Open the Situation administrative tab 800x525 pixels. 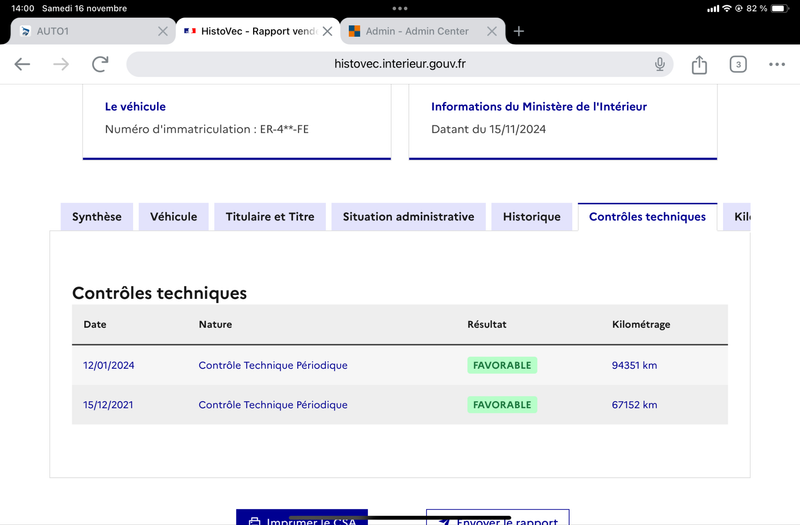click(408, 217)
